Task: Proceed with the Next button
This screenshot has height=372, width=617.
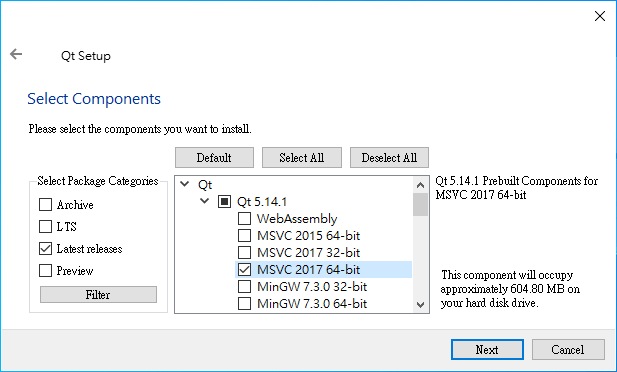Action: pyautogui.click(x=487, y=350)
